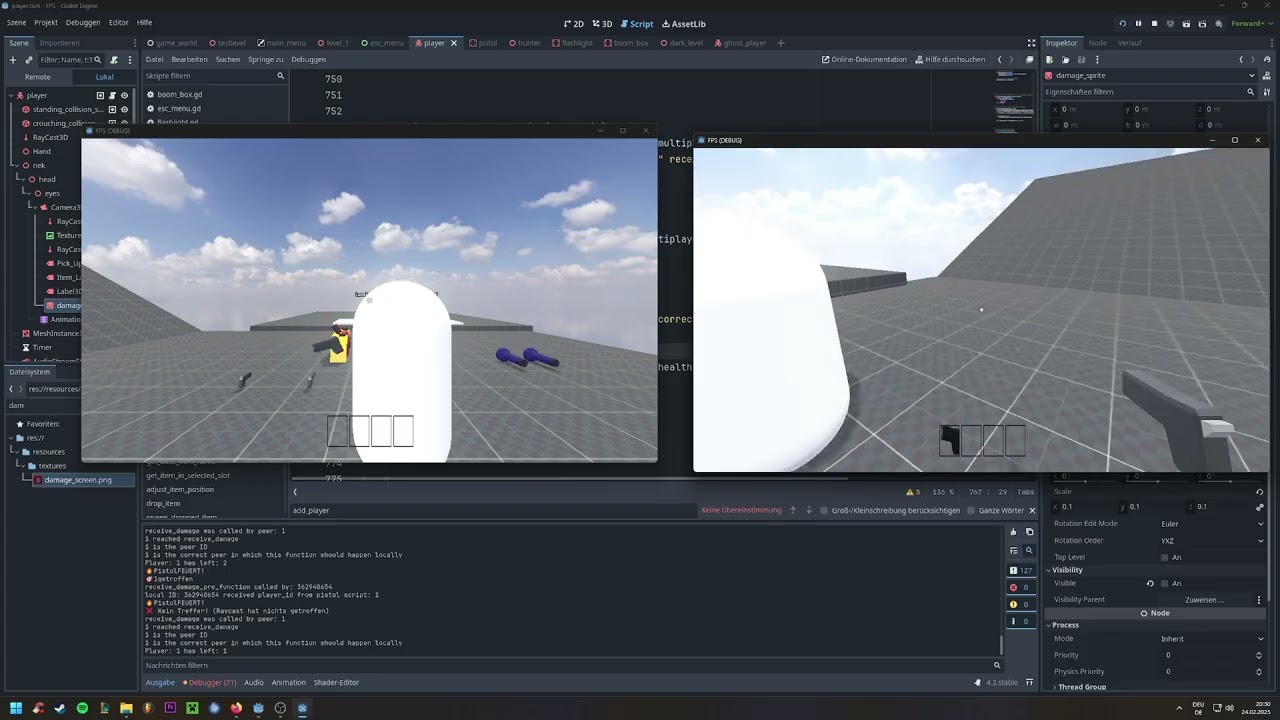
Task: Toggle collapse duplicate messages in output
Action: tap(1013, 550)
